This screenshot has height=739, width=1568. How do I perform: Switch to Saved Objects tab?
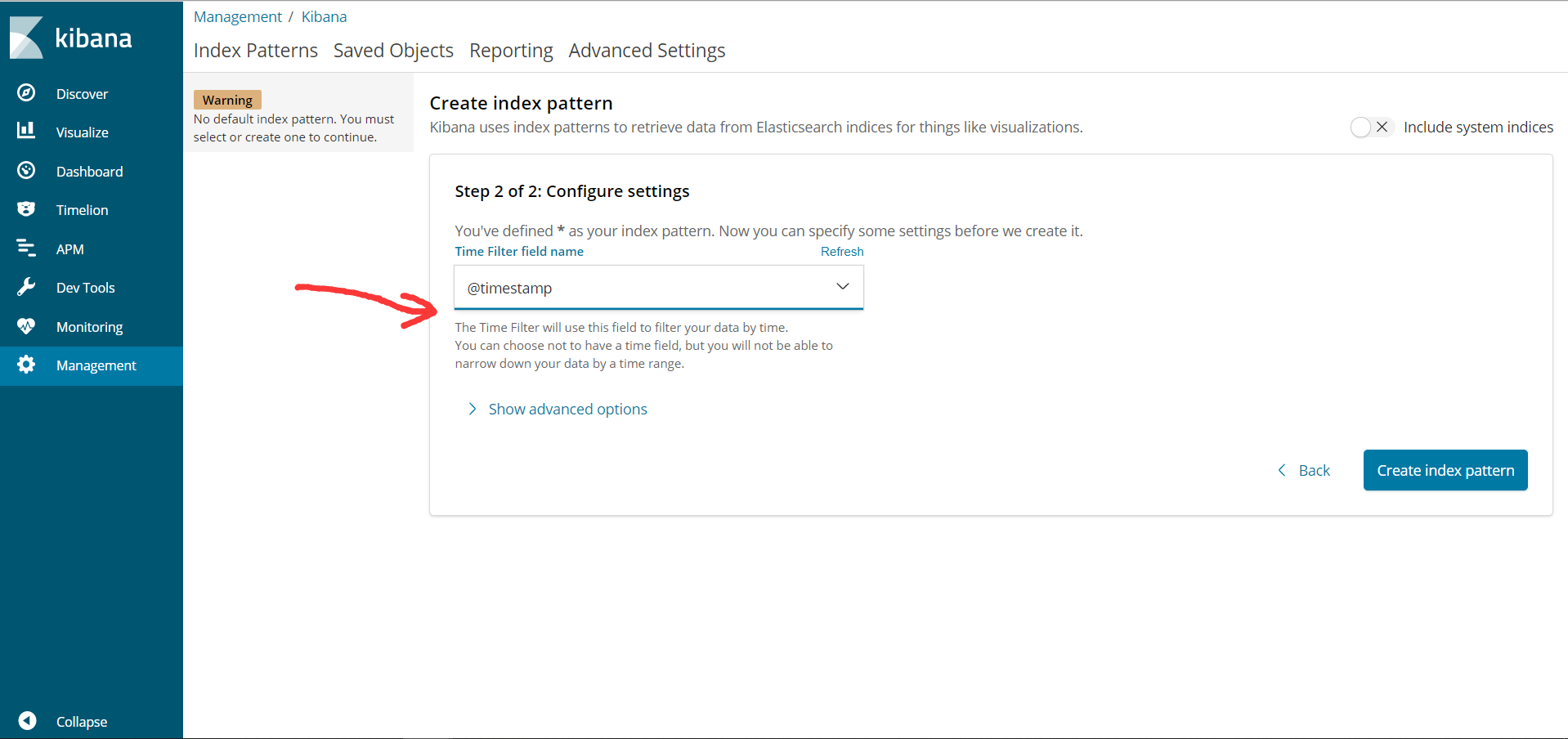[393, 51]
